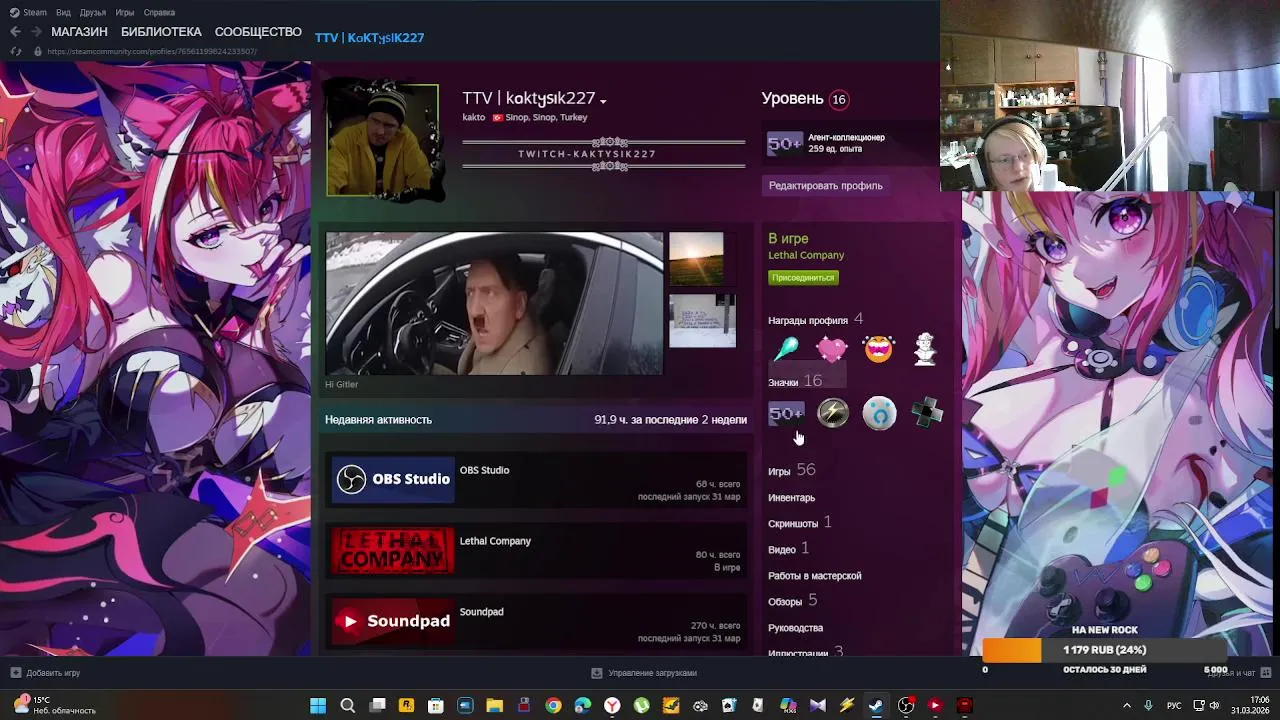The width and height of the screenshot is (1280, 720).
Task: Open the Windows Start menu
Action: (x=318, y=706)
